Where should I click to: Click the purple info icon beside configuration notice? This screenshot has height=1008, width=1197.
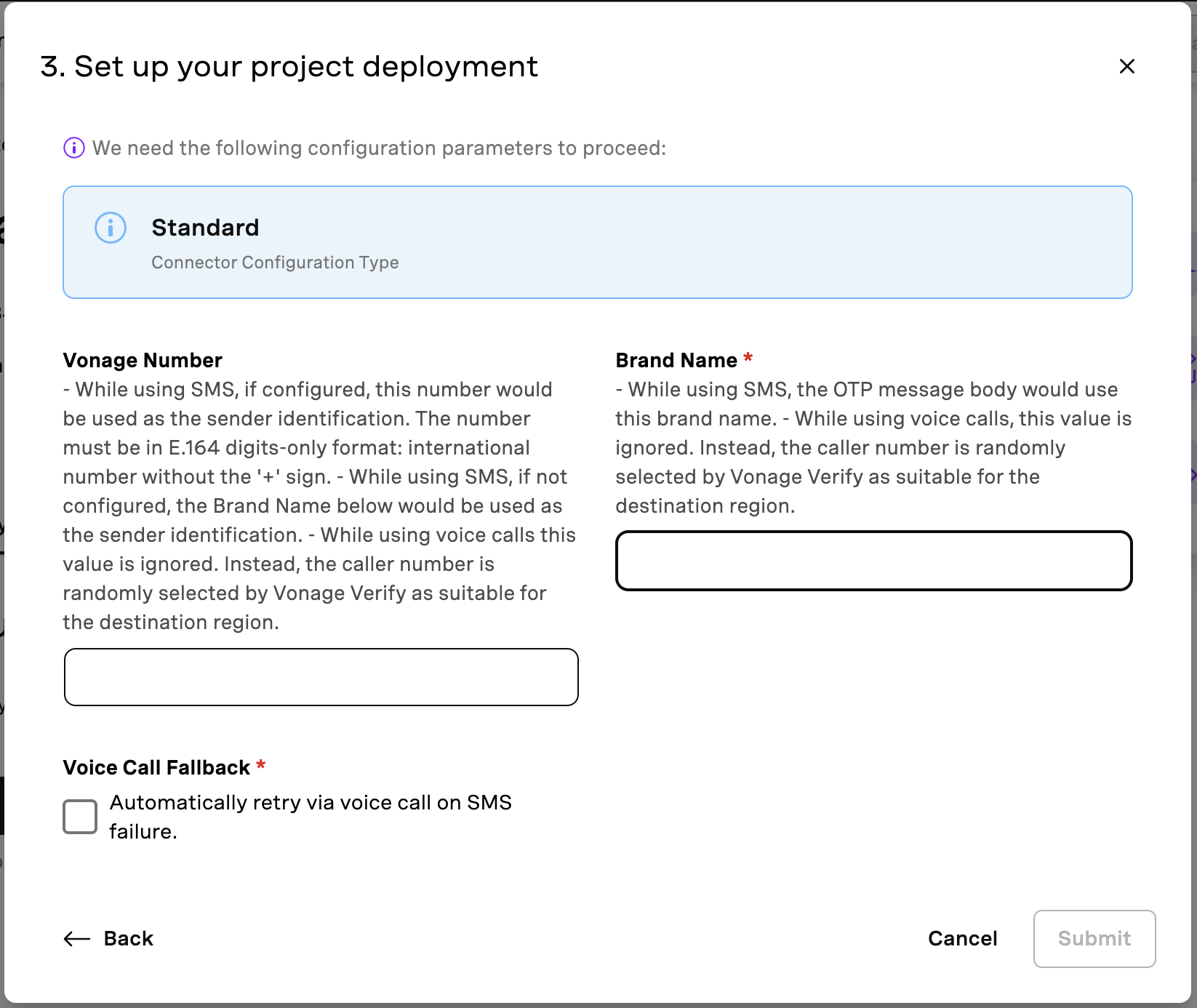click(74, 148)
